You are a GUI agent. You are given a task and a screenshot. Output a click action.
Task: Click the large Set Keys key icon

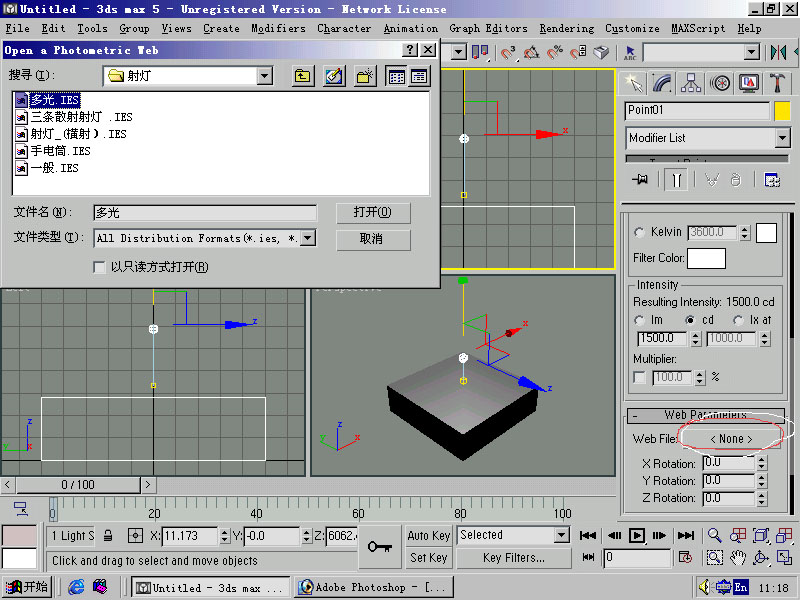(380, 547)
